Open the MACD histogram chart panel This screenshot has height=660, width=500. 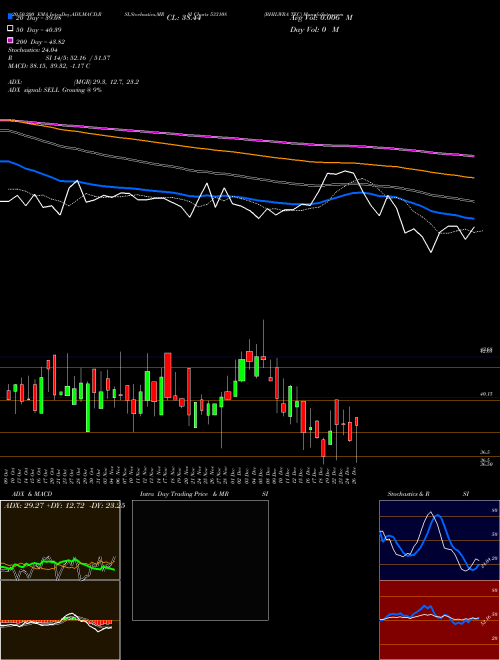click(60, 620)
